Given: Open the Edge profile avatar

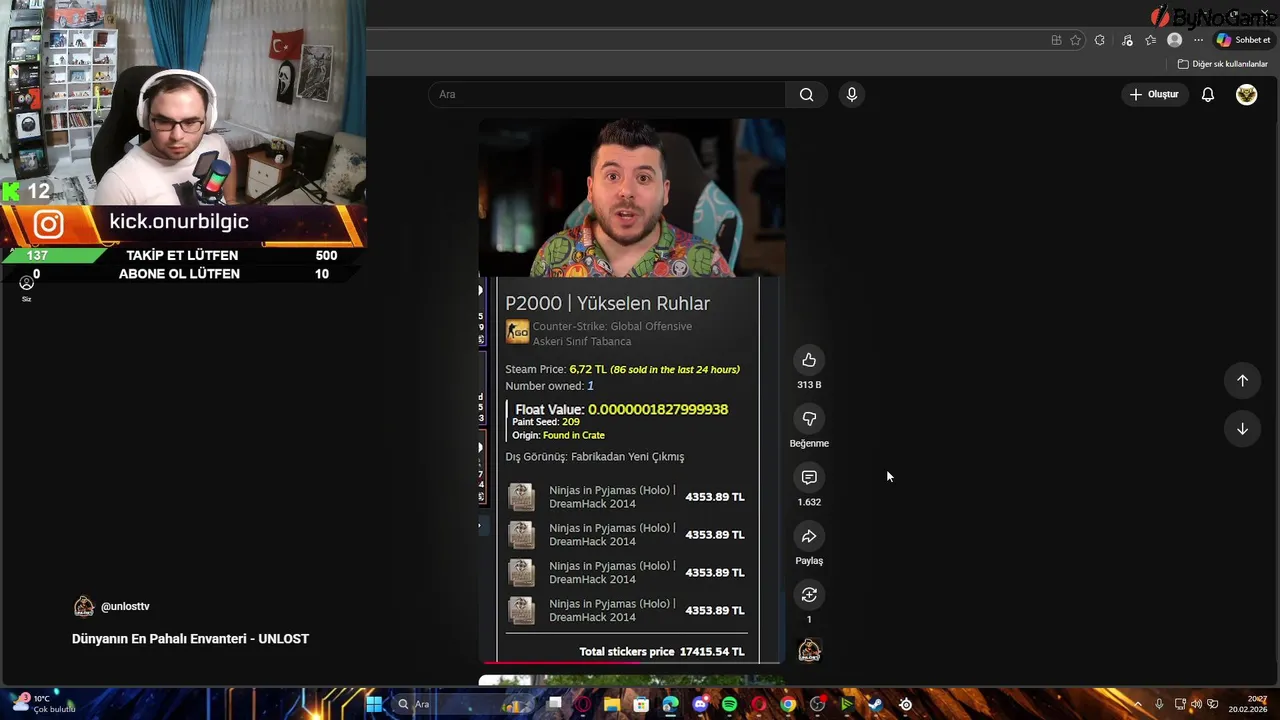Looking at the screenshot, I should 1174,40.
